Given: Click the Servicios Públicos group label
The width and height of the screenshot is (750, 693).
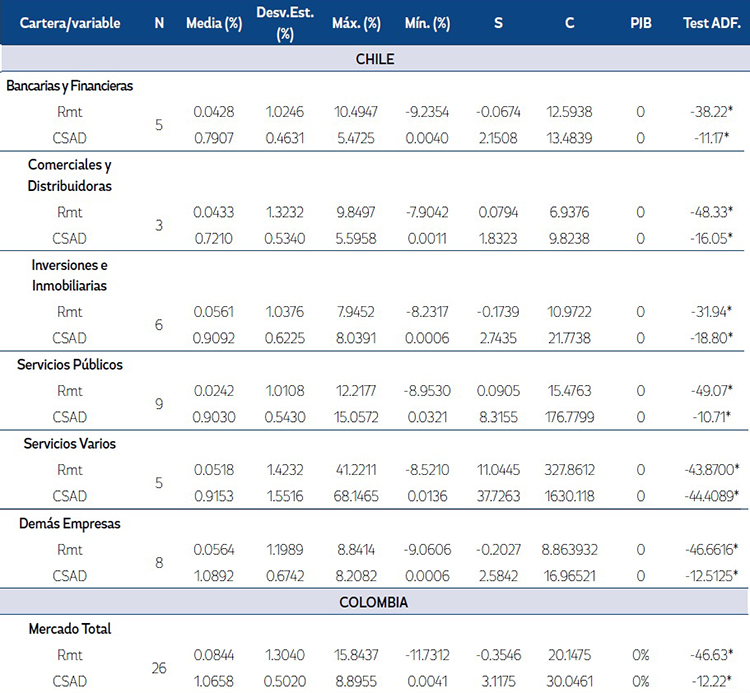Looking at the screenshot, I should coord(70,365).
